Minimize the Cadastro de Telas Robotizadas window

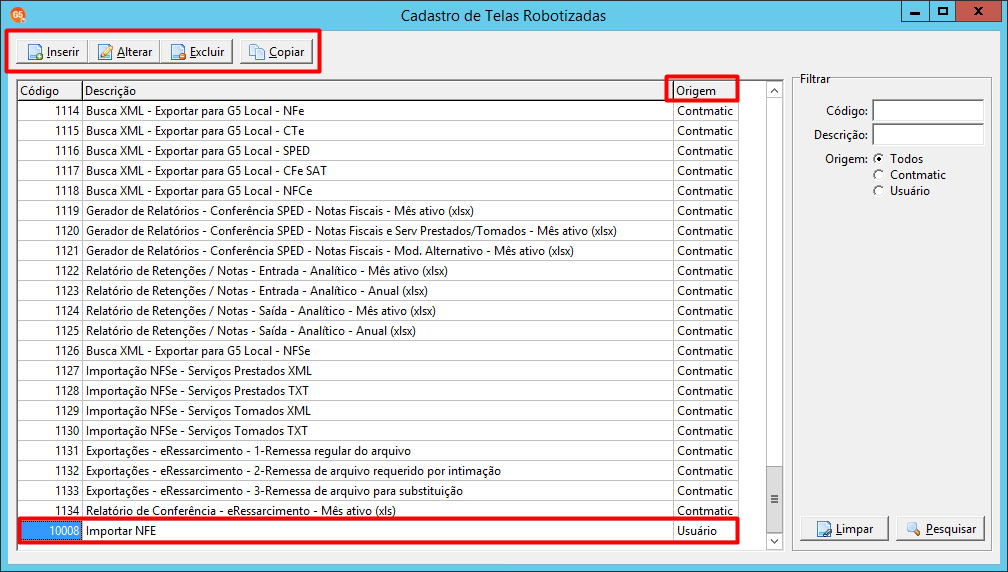(915, 11)
